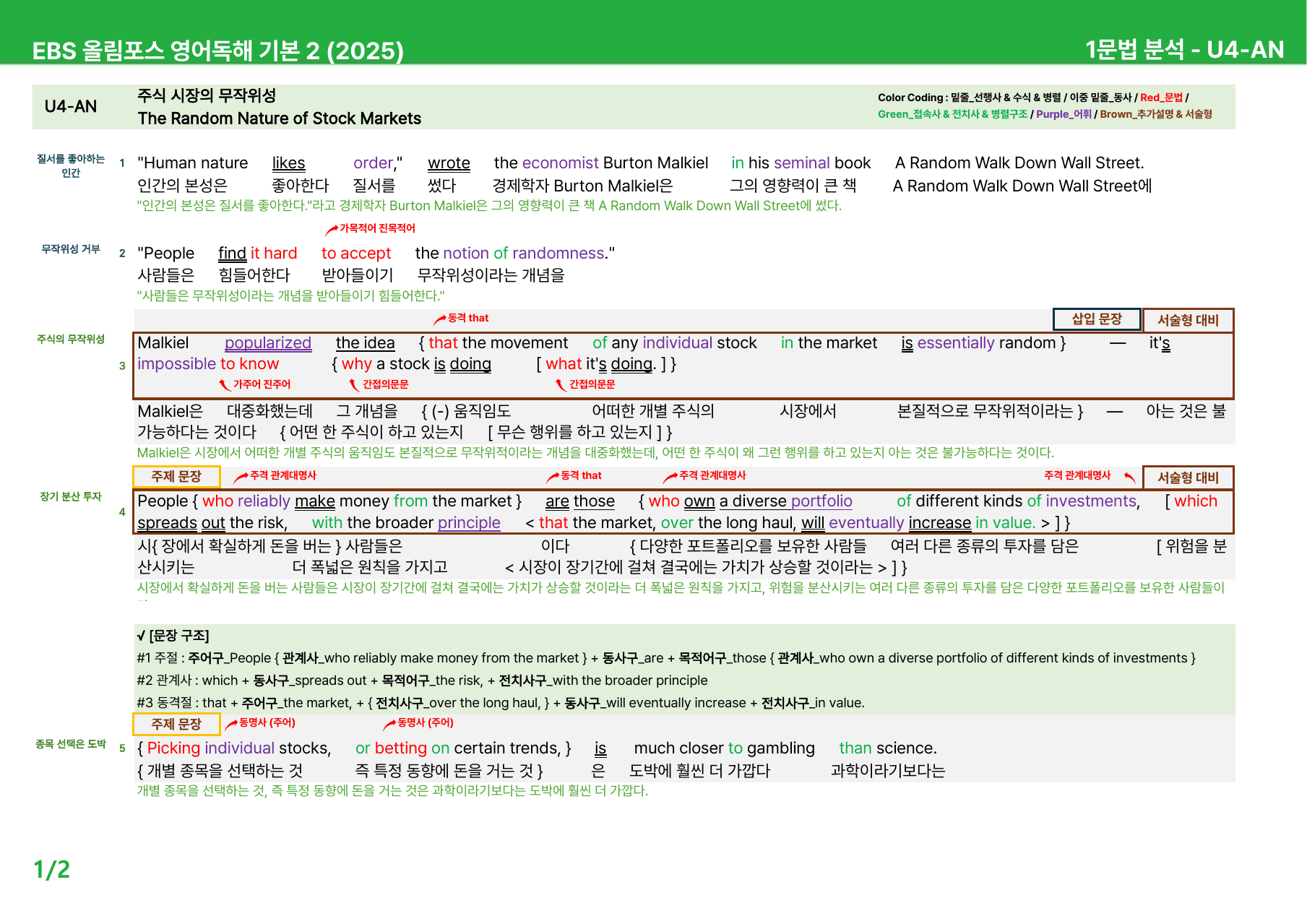
Task: Click the purple word "economist"
Action: point(561,163)
